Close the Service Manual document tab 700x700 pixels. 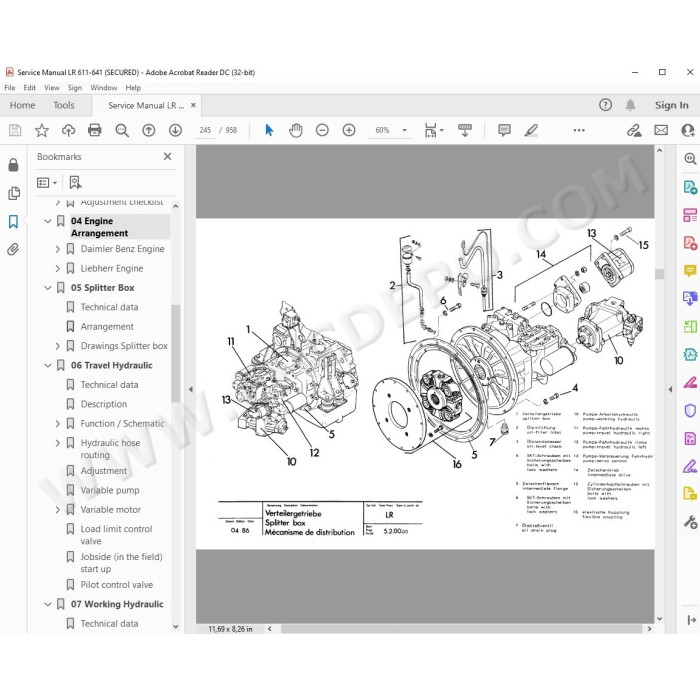click(193, 105)
